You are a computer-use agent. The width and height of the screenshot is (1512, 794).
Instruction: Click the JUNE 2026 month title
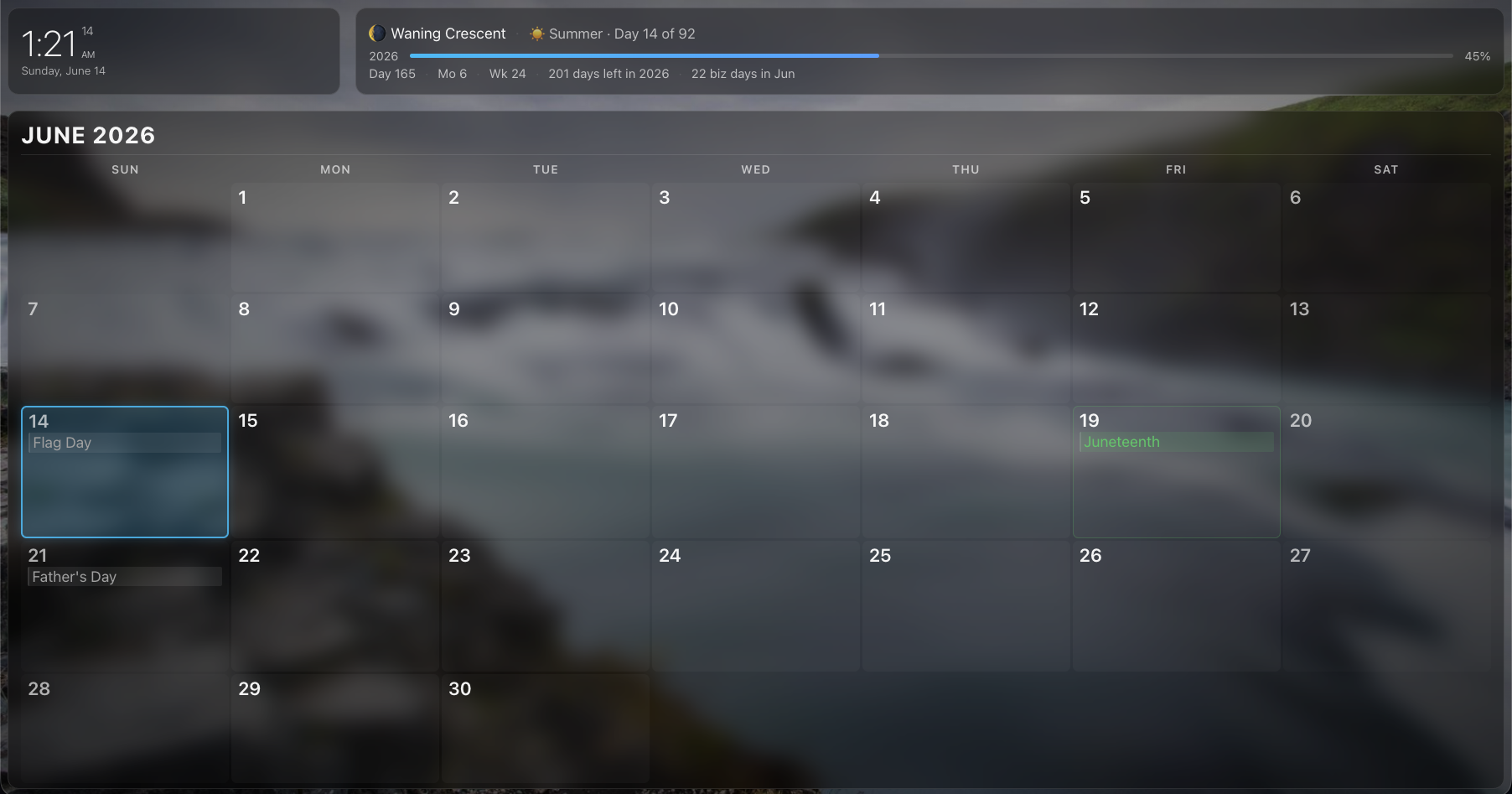88,135
